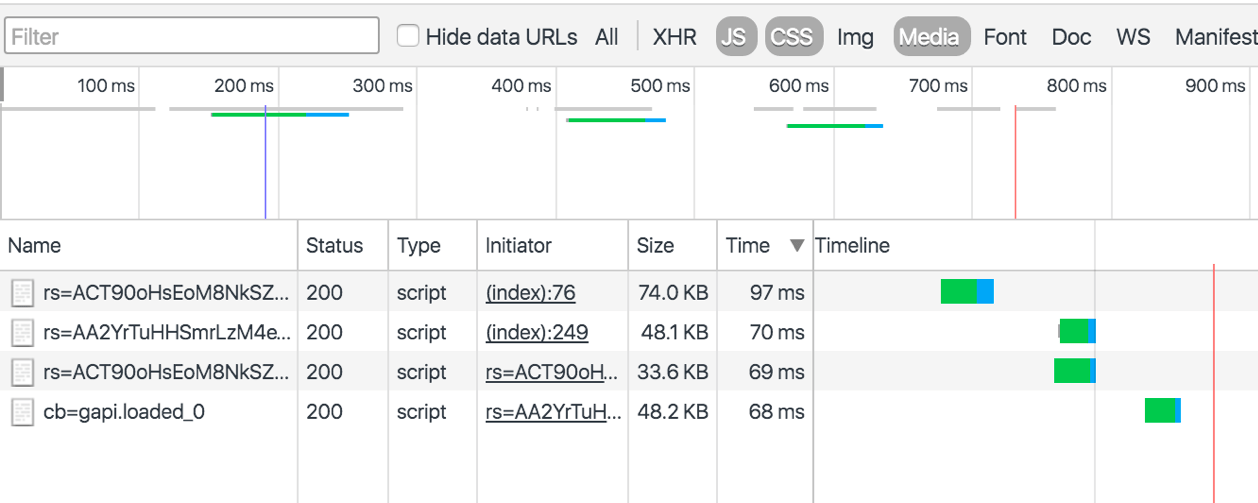Toggle the CSS filter off
Screen dimensions: 1258x503
[794, 37]
